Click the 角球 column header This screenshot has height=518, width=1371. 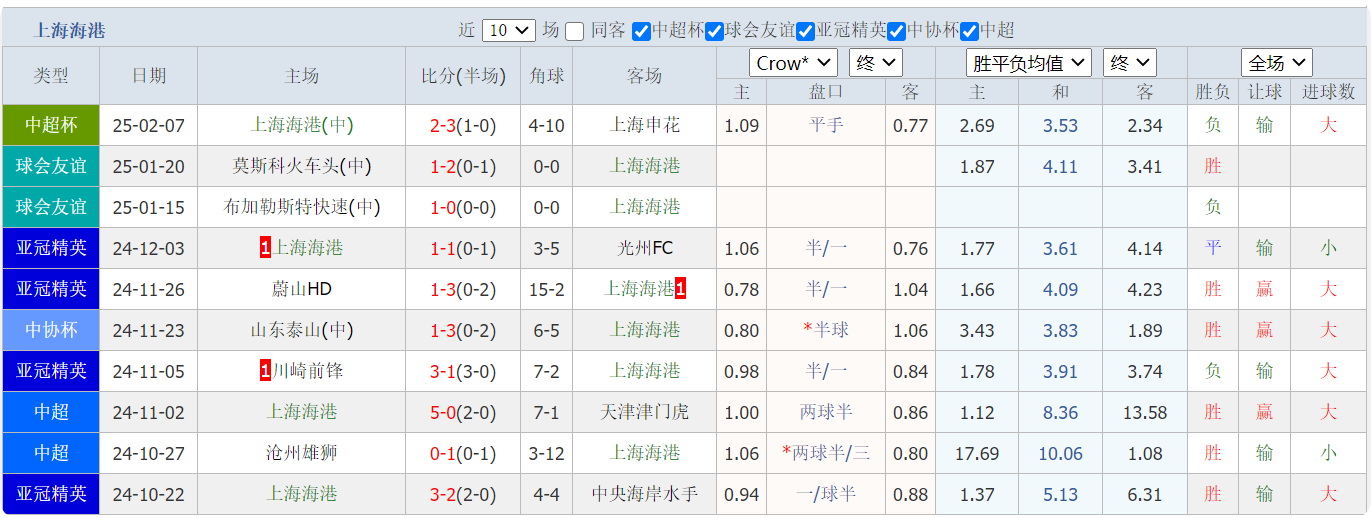point(546,76)
